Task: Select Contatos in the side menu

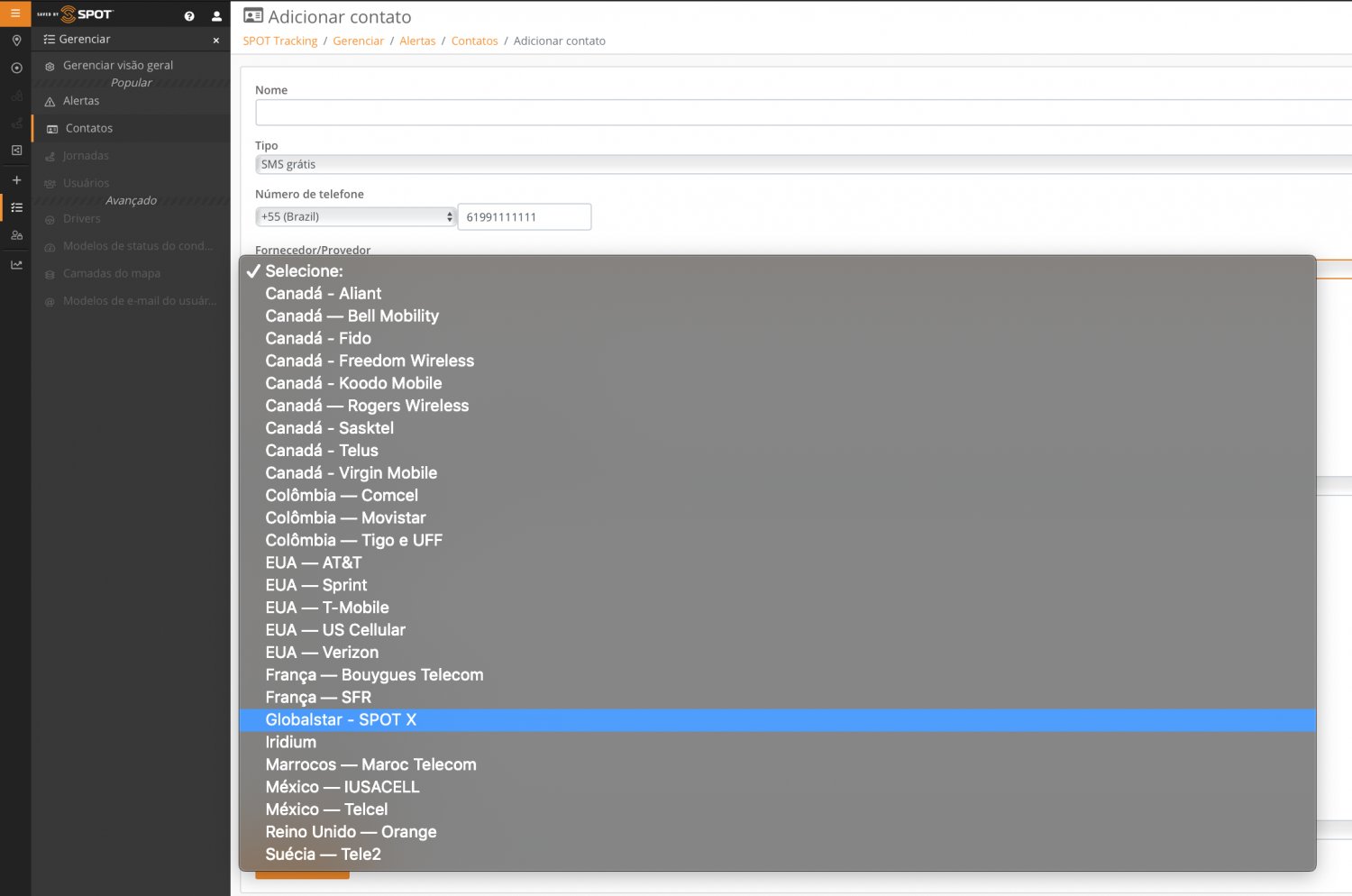Action: [x=88, y=129]
